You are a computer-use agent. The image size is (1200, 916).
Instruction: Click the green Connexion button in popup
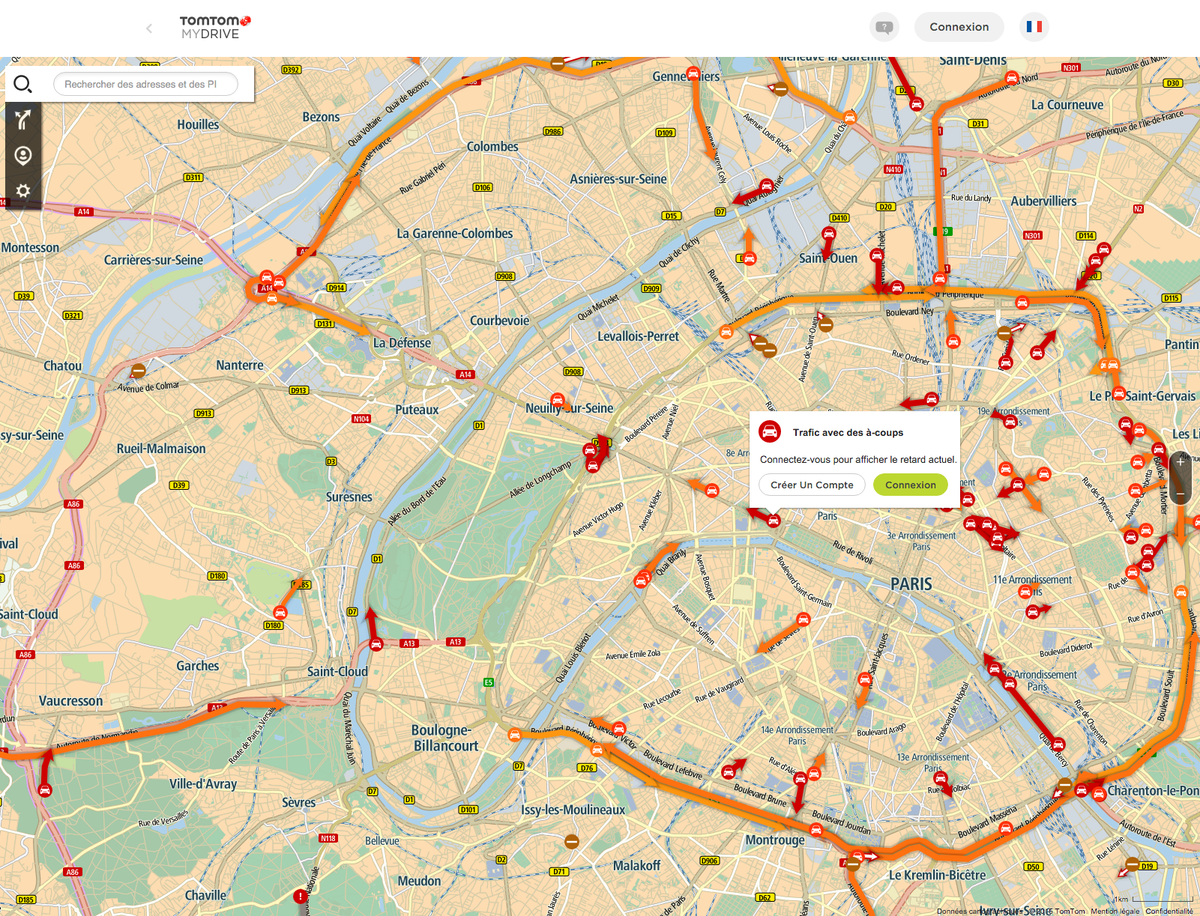point(910,485)
